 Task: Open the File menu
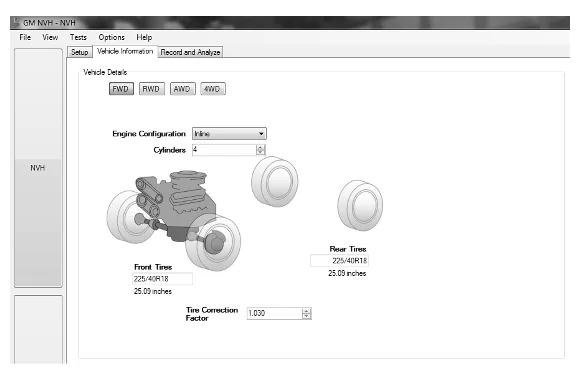(x=25, y=37)
